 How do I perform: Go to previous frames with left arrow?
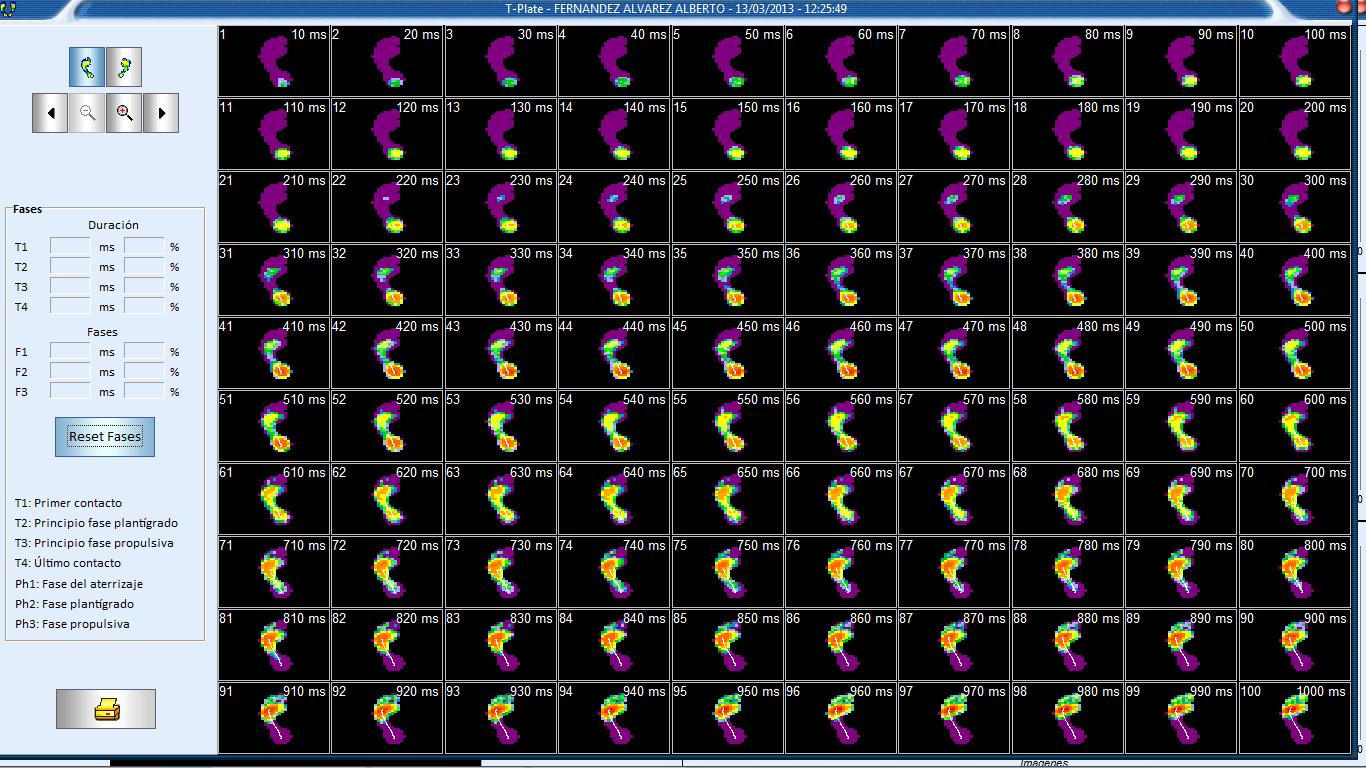pos(50,113)
